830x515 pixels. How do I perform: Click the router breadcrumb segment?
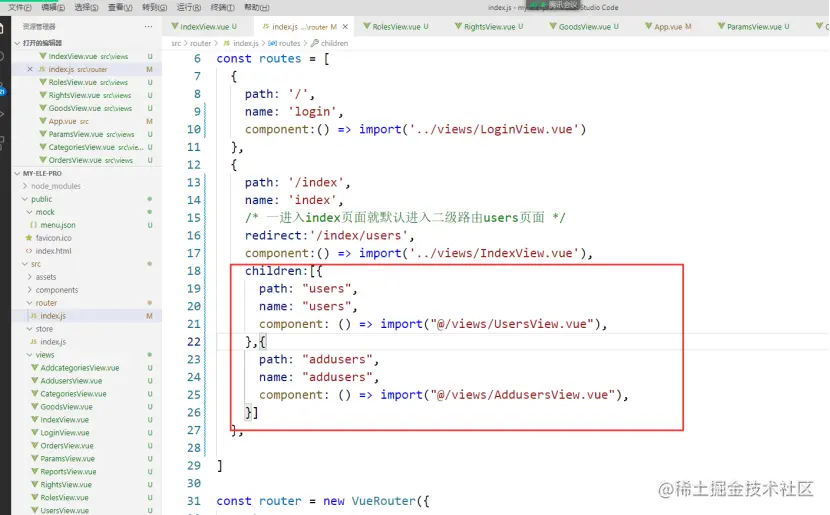(x=201, y=43)
